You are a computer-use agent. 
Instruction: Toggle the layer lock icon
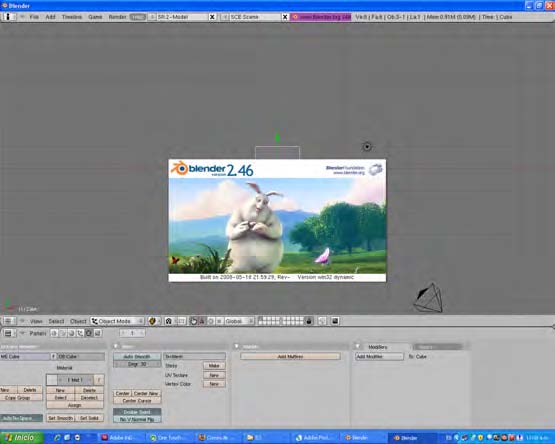309,321
